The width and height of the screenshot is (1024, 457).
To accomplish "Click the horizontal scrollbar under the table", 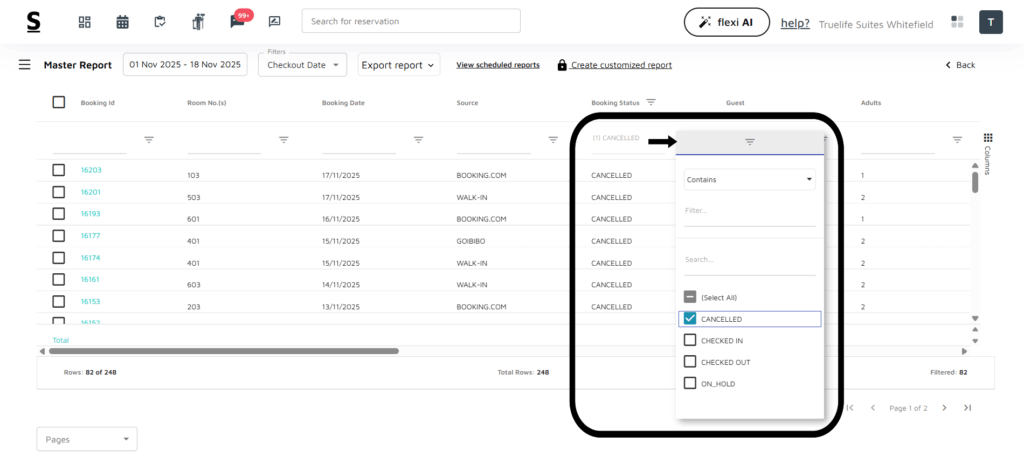I will point(224,351).
